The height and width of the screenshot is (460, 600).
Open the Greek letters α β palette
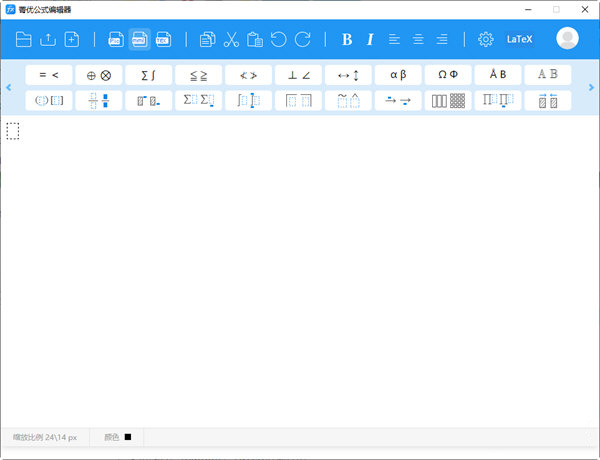coord(399,75)
